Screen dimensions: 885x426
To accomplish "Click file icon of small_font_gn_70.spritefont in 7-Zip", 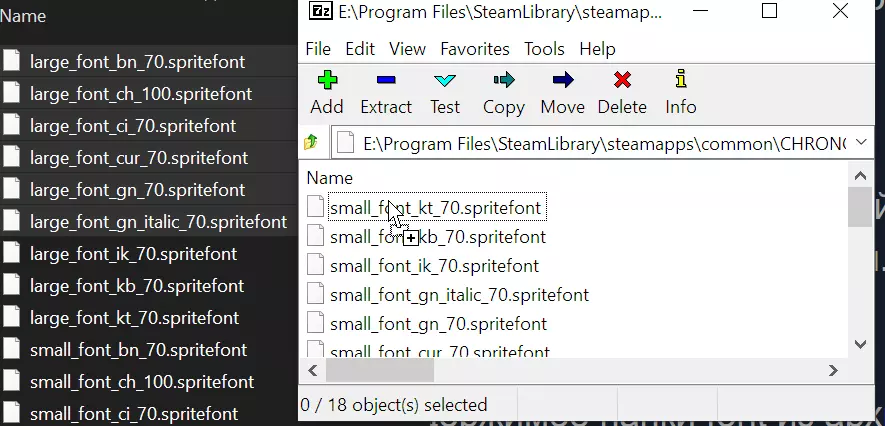I will (x=316, y=323).
